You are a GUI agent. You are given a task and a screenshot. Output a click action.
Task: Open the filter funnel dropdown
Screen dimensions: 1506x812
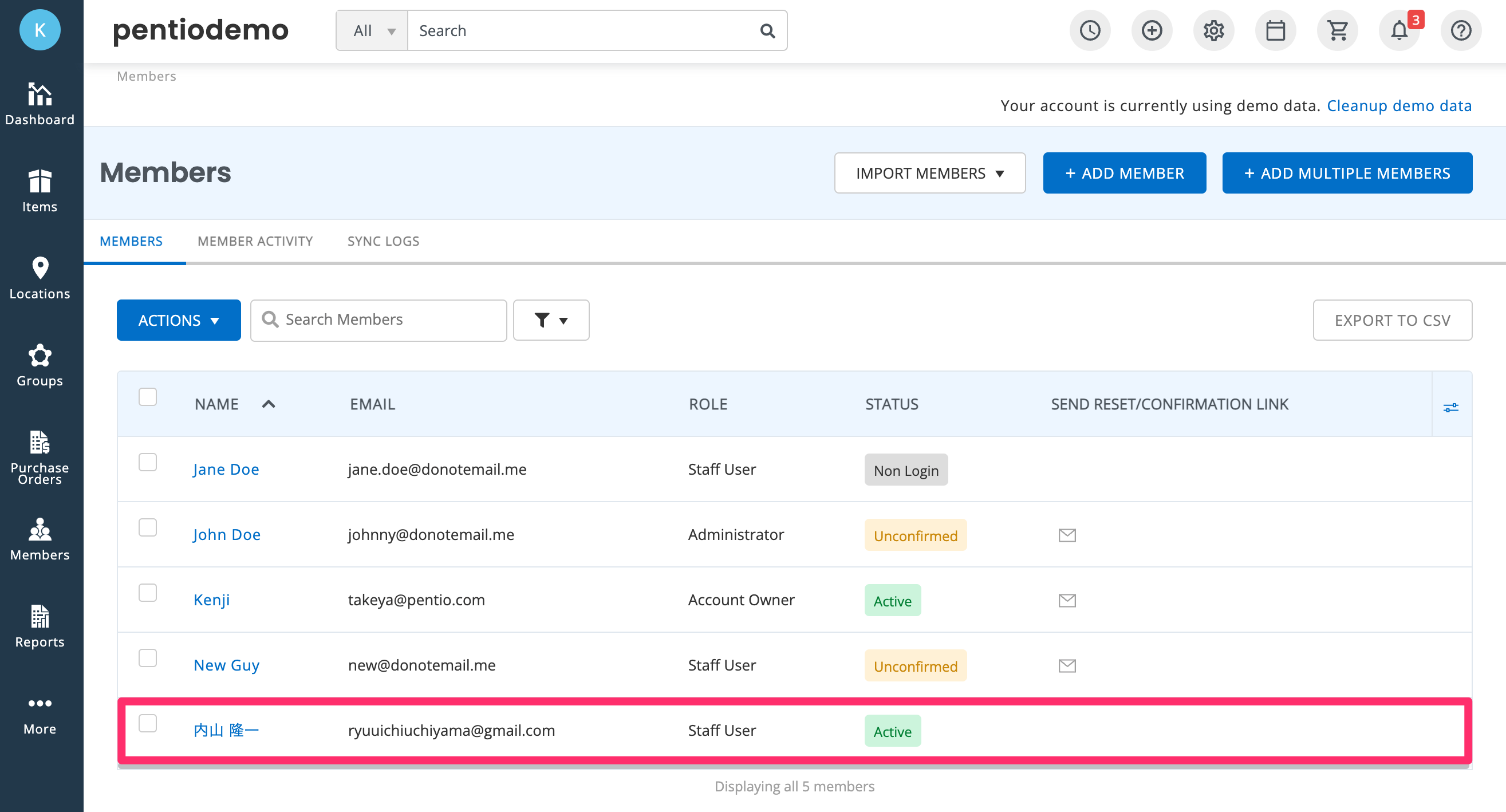tap(551, 320)
